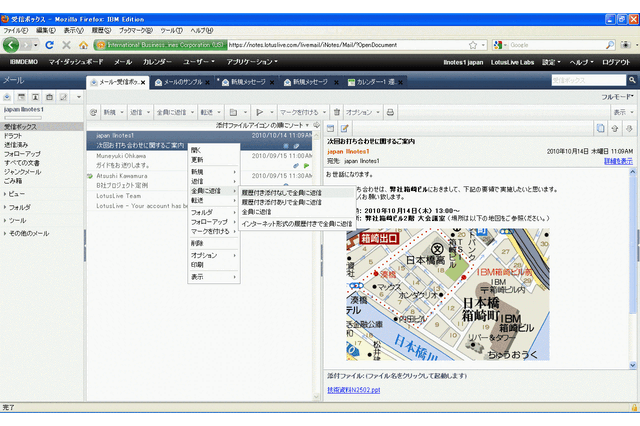
Task: Open the contacts icon in sidebar switcher
Action: (36, 97)
